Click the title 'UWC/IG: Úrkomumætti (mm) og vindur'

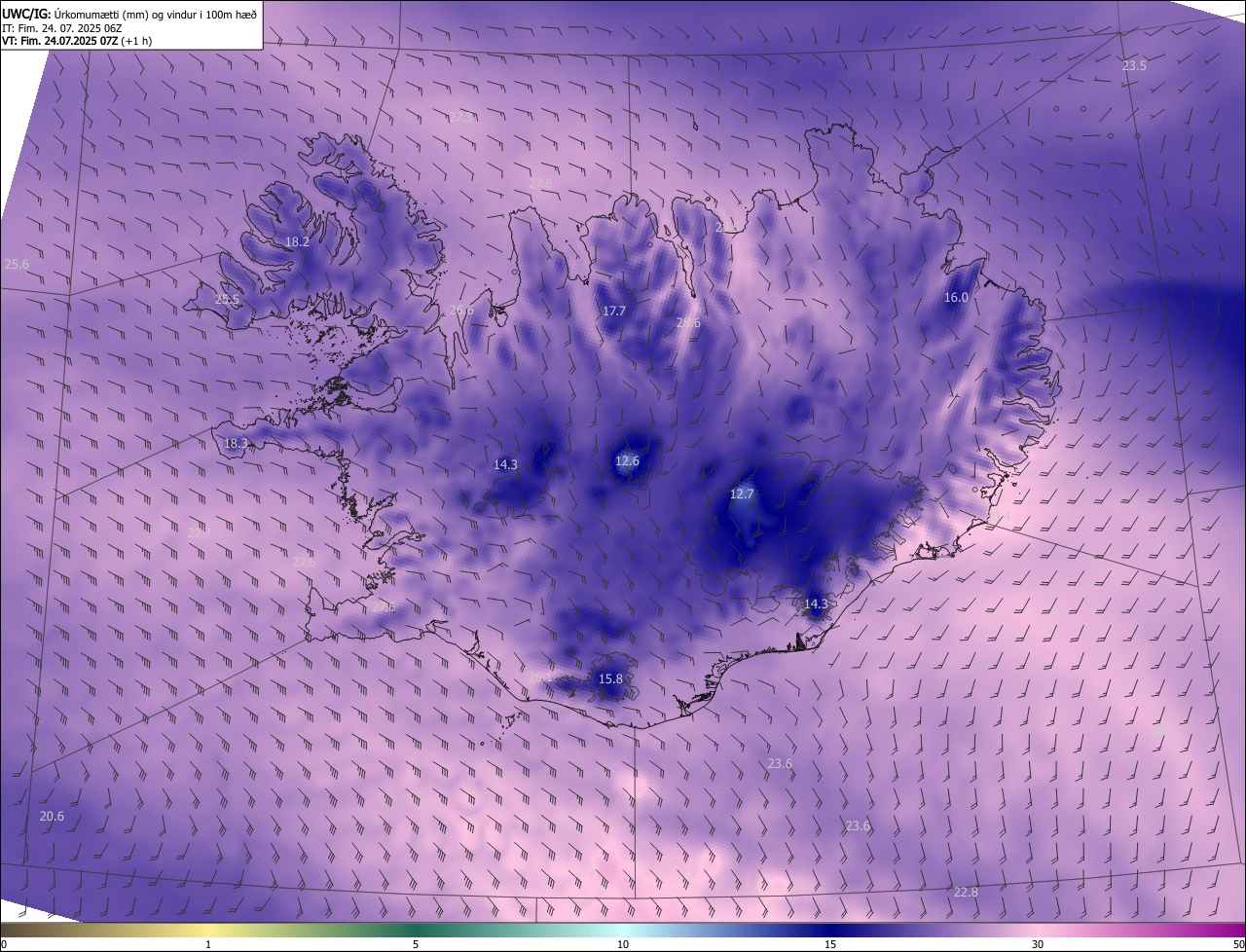(x=129, y=13)
